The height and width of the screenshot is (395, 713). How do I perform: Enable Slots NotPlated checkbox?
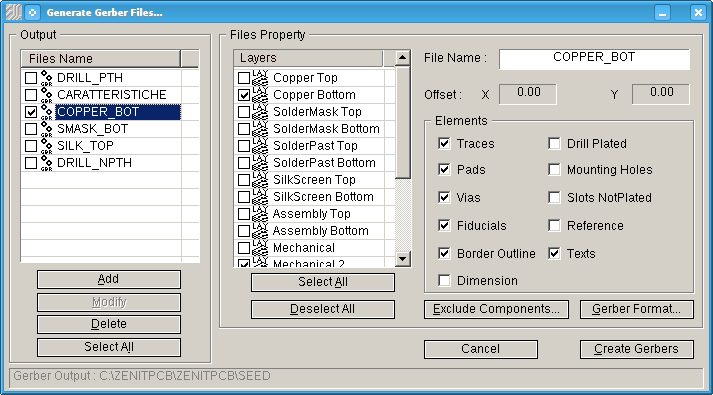click(554, 197)
